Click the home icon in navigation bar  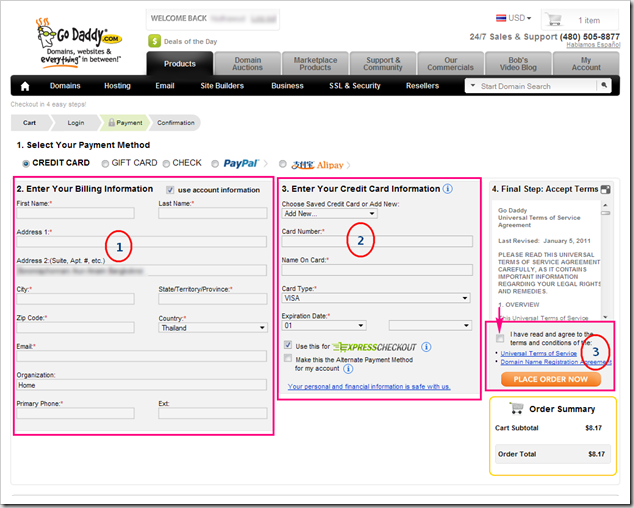coord(25,86)
